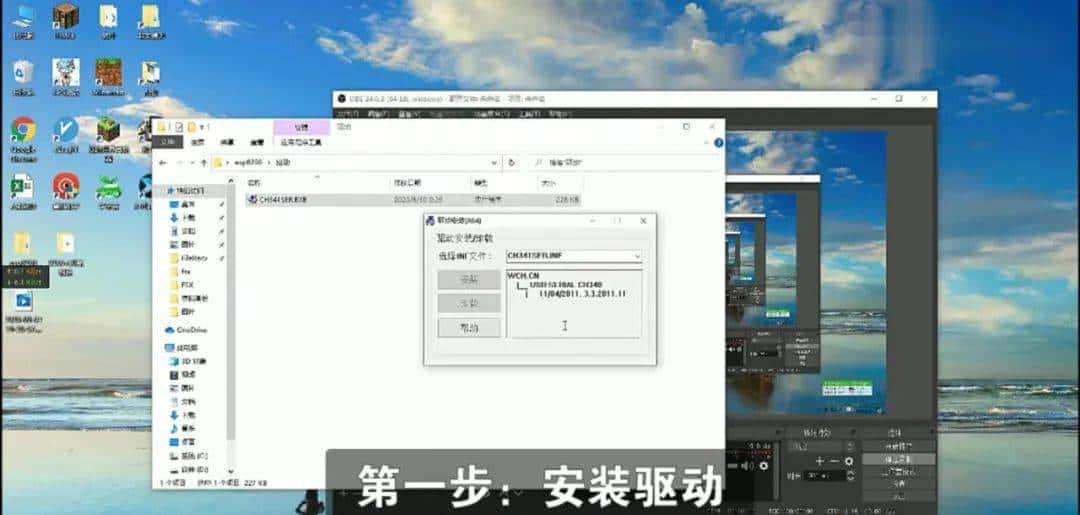
Task: Click the Help button in driver dialog
Action: 469,328
